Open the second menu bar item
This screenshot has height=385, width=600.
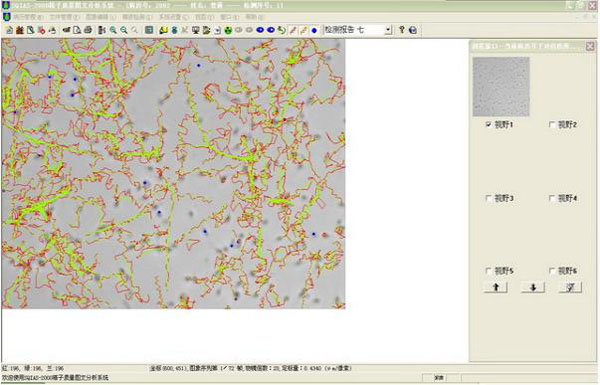[x=64, y=17]
